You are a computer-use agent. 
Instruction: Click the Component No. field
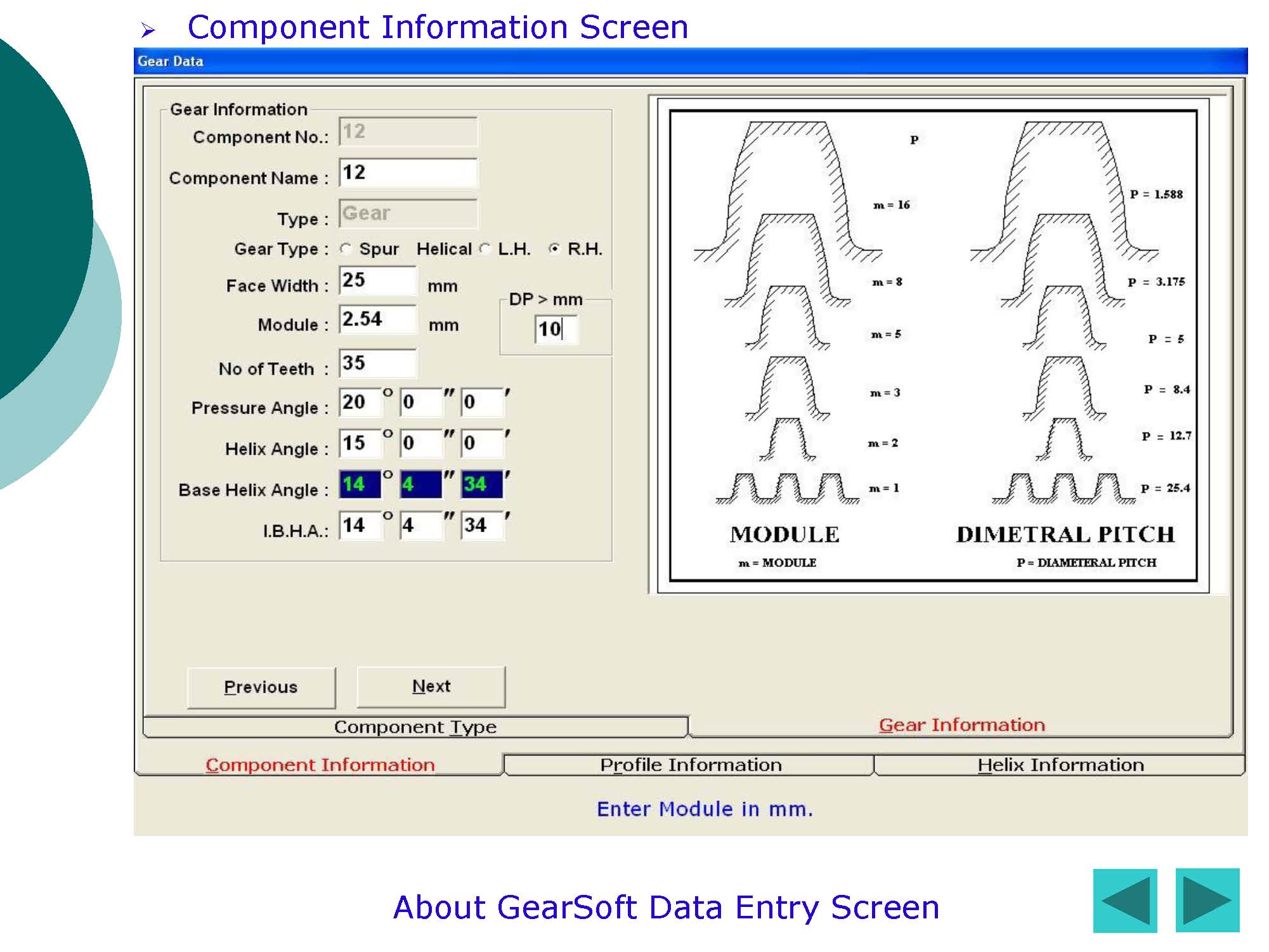coord(408,132)
